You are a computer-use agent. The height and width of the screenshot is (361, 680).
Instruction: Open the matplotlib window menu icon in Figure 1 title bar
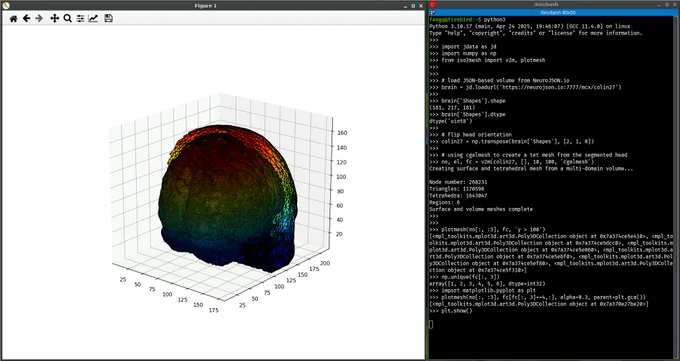[6, 6]
